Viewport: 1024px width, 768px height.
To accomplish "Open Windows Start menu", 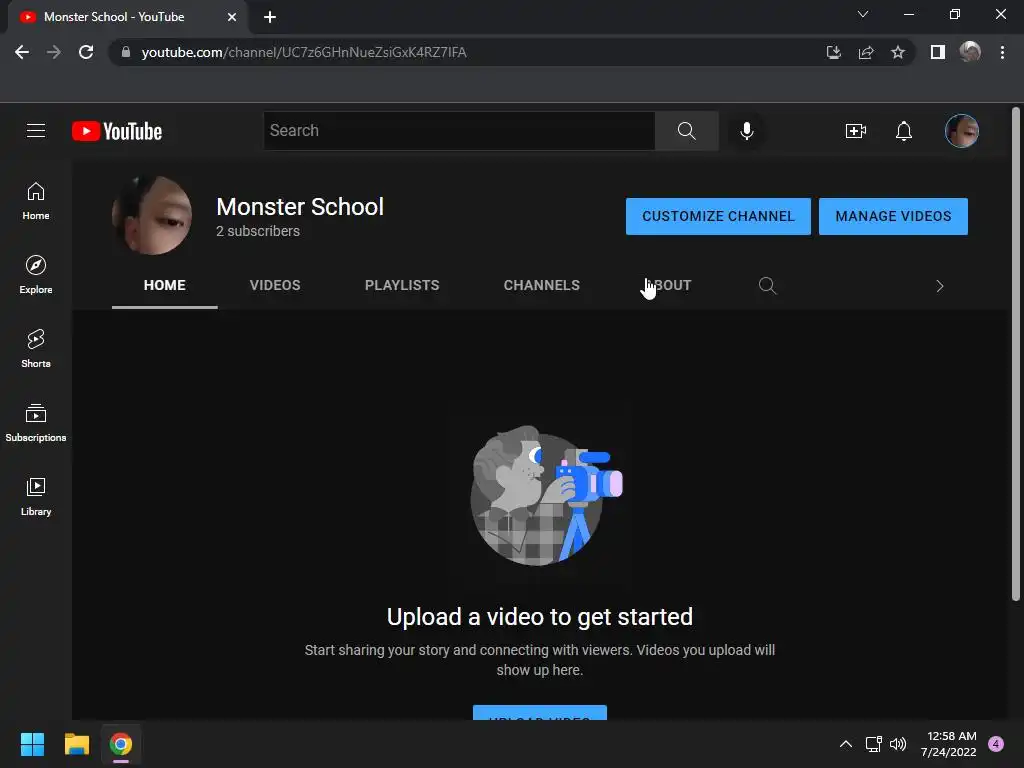I will point(32,744).
